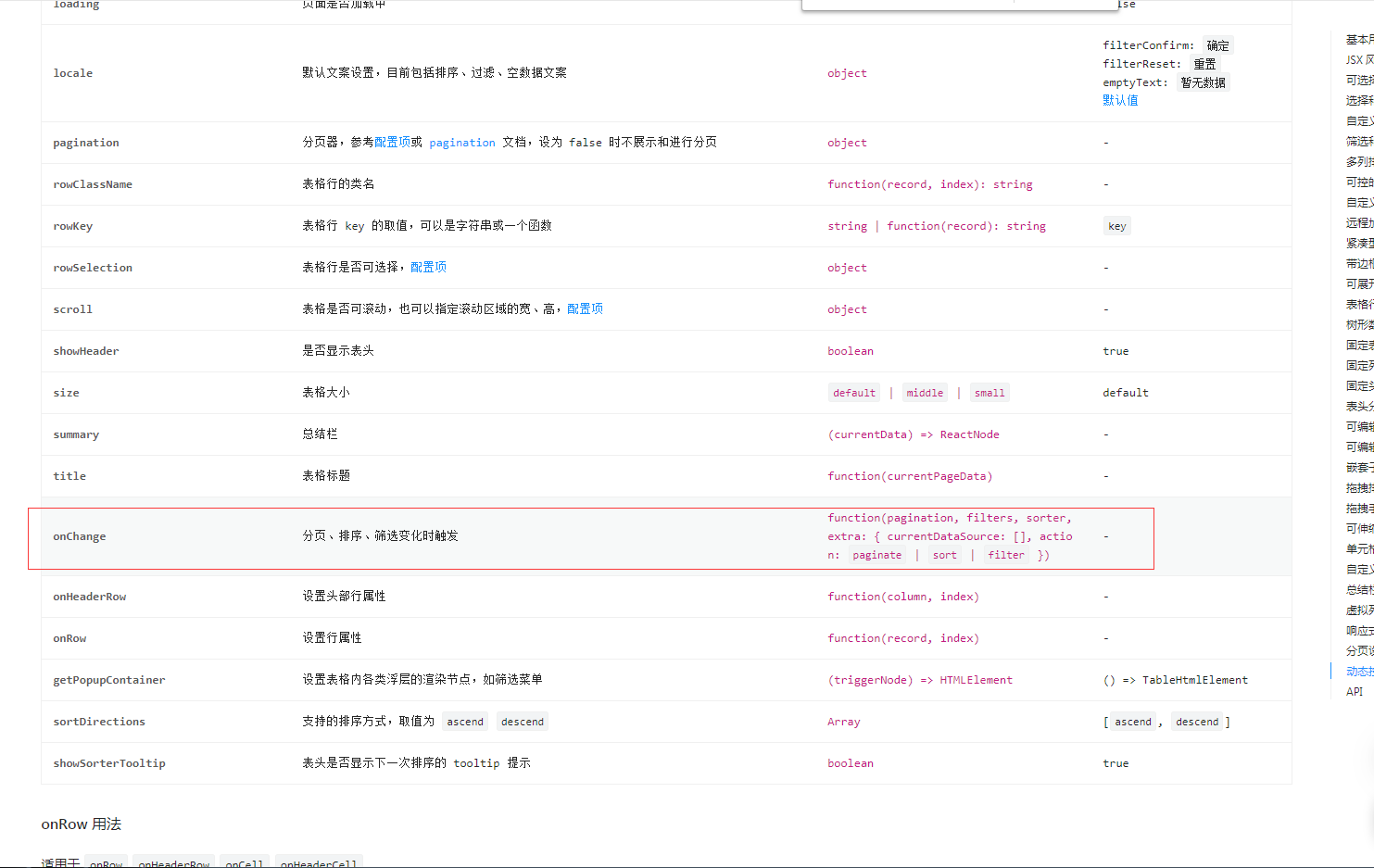The width and height of the screenshot is (1374, 868).
Task: Go to the 基本用 anchor in the sidebar
Action: tap(1359, 39)
